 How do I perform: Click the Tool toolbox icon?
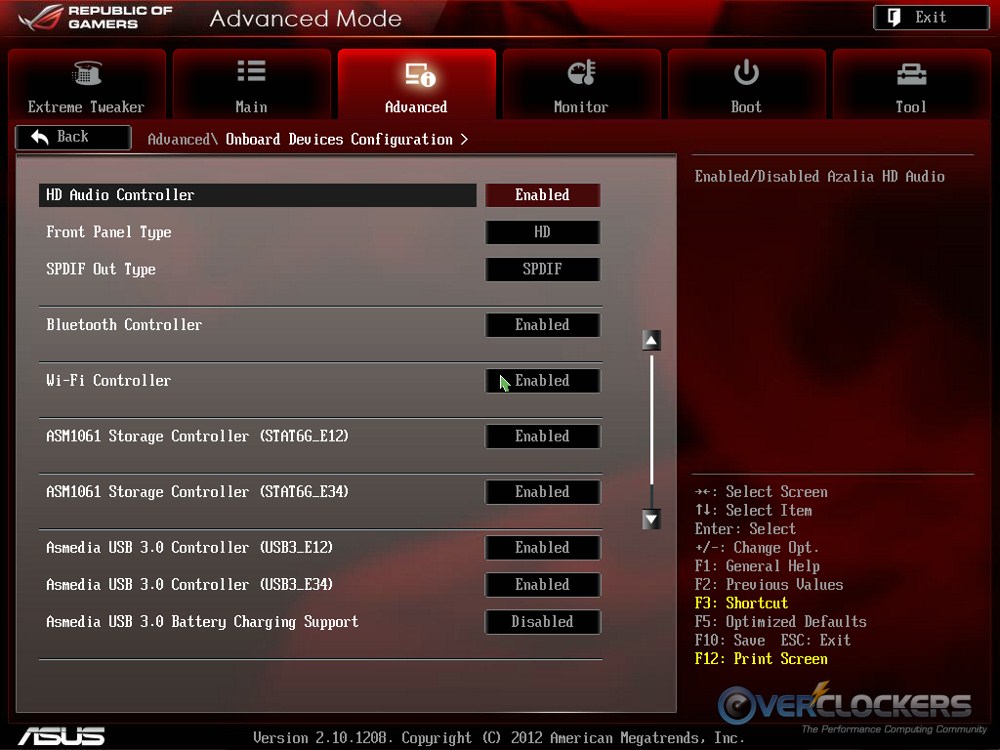tap(911, 73)
